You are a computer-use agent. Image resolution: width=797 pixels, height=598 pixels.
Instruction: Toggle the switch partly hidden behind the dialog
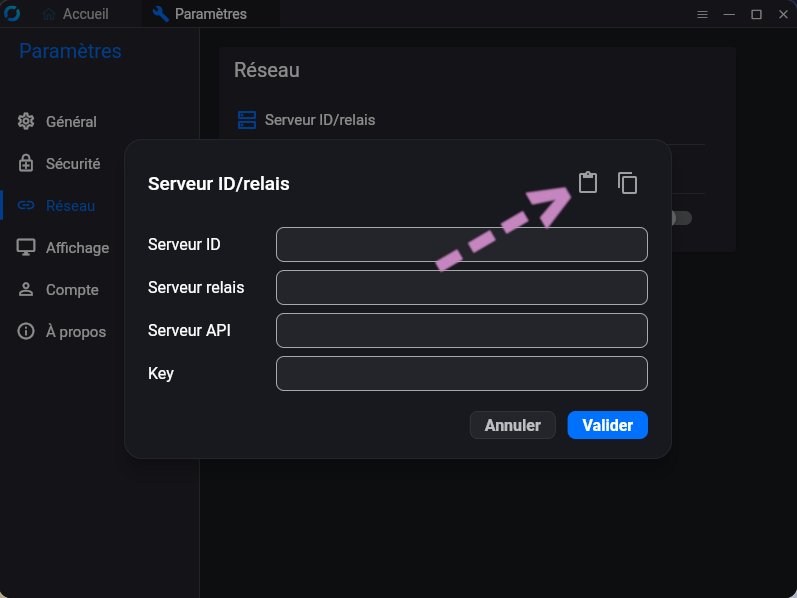[x=681, y=218]
